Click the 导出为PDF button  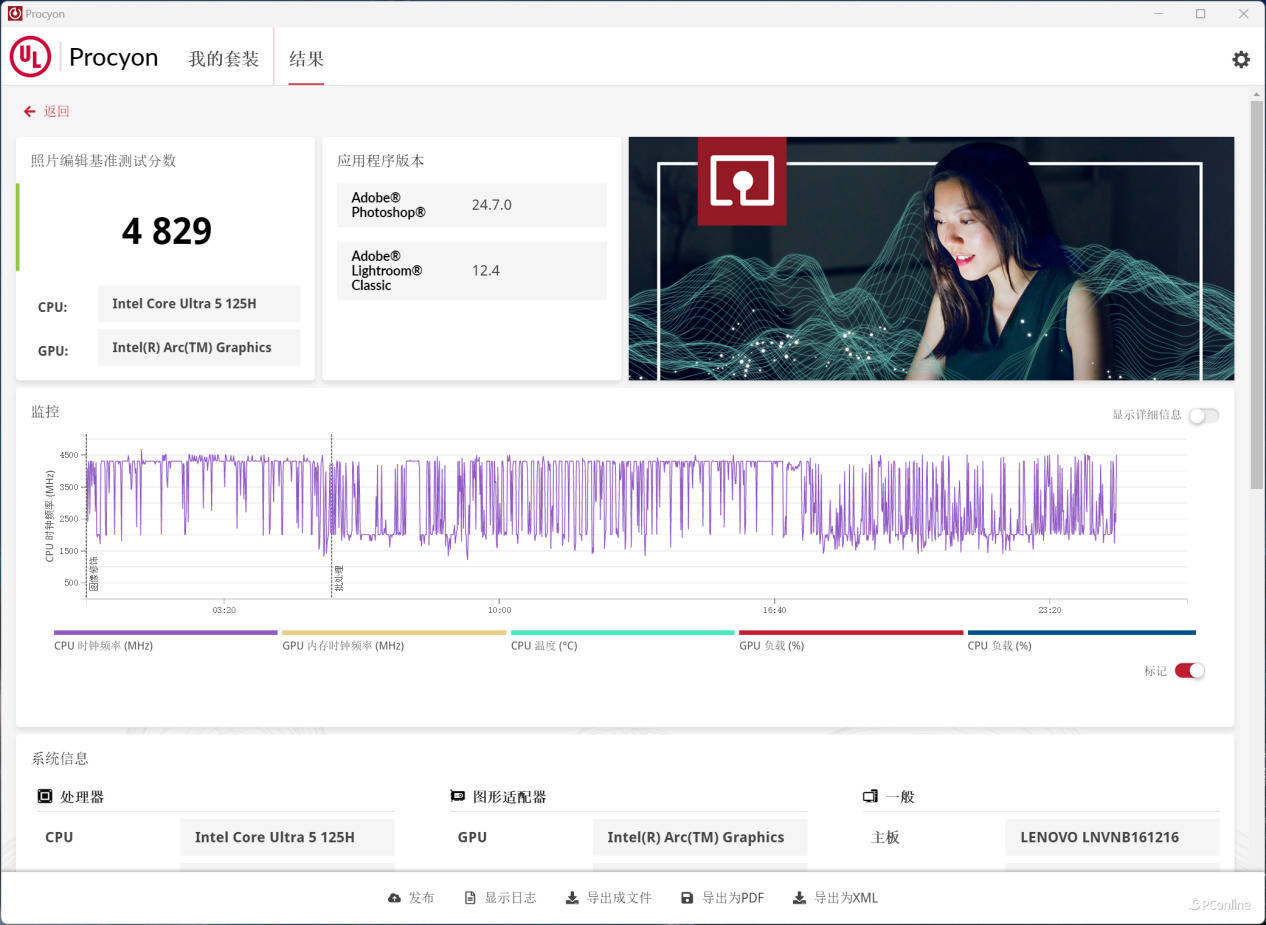pyautogui.click(x=722, y=898)
